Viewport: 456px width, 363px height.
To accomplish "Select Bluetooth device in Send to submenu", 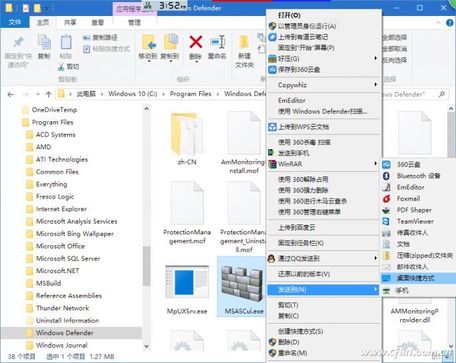I will click(x=418, y=176).
